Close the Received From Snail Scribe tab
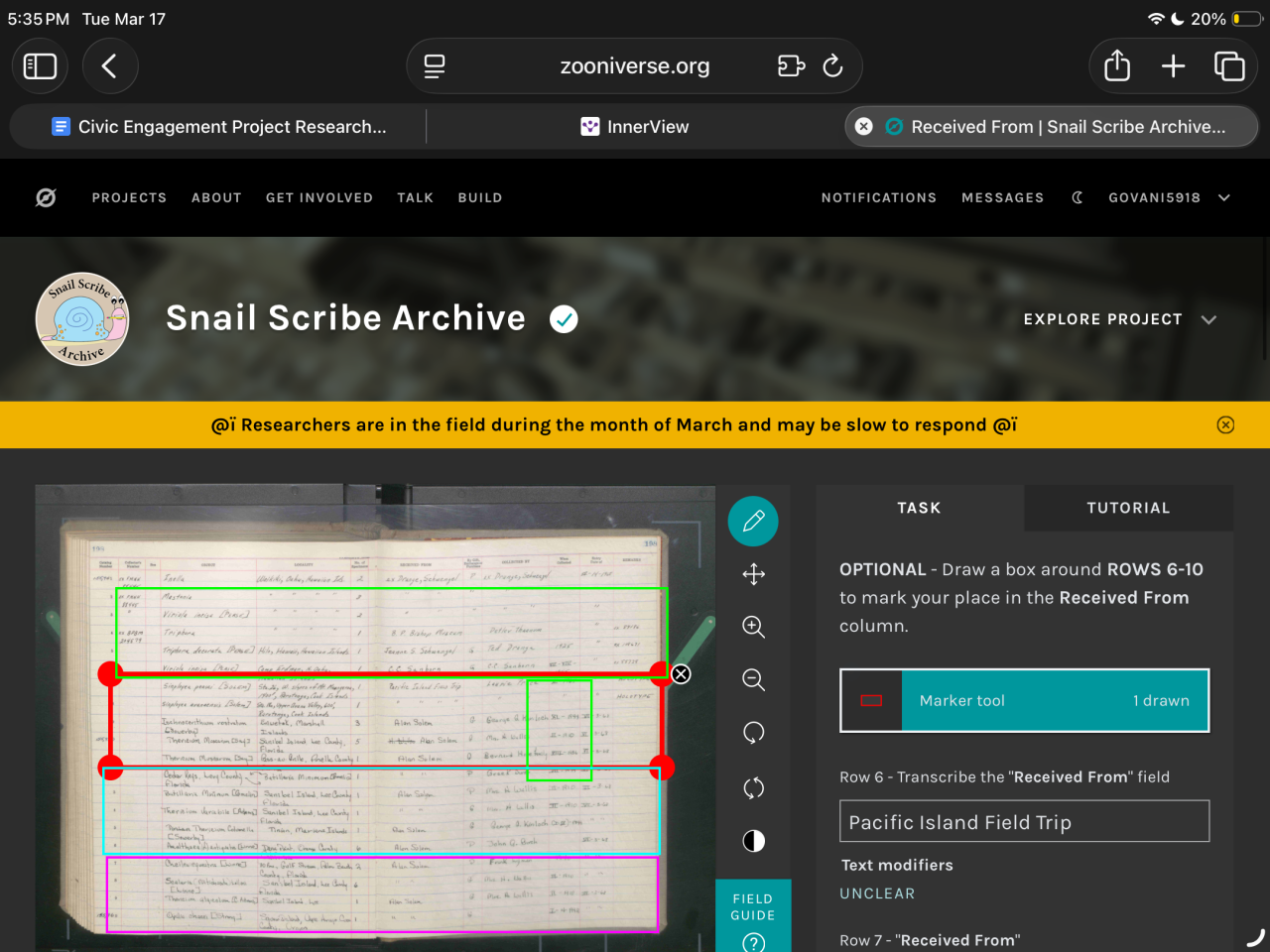 point(864,127)
